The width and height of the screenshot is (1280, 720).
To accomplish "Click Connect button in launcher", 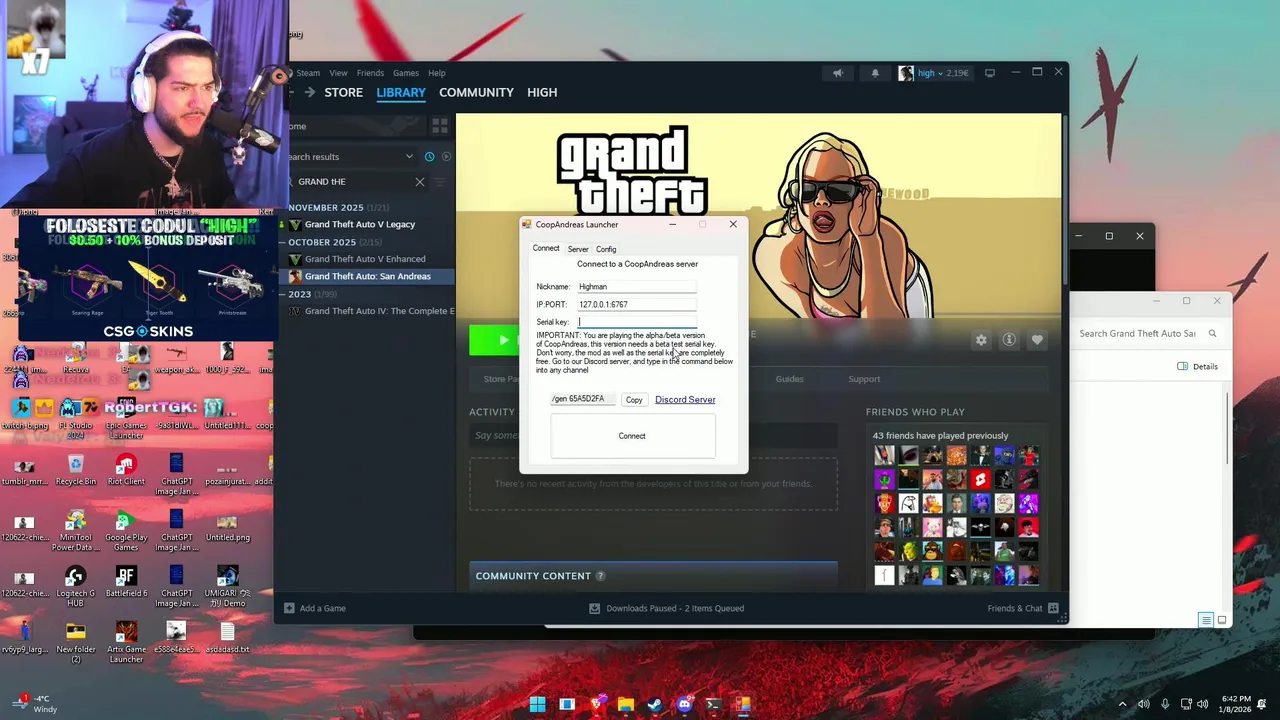I will [632, 436].
